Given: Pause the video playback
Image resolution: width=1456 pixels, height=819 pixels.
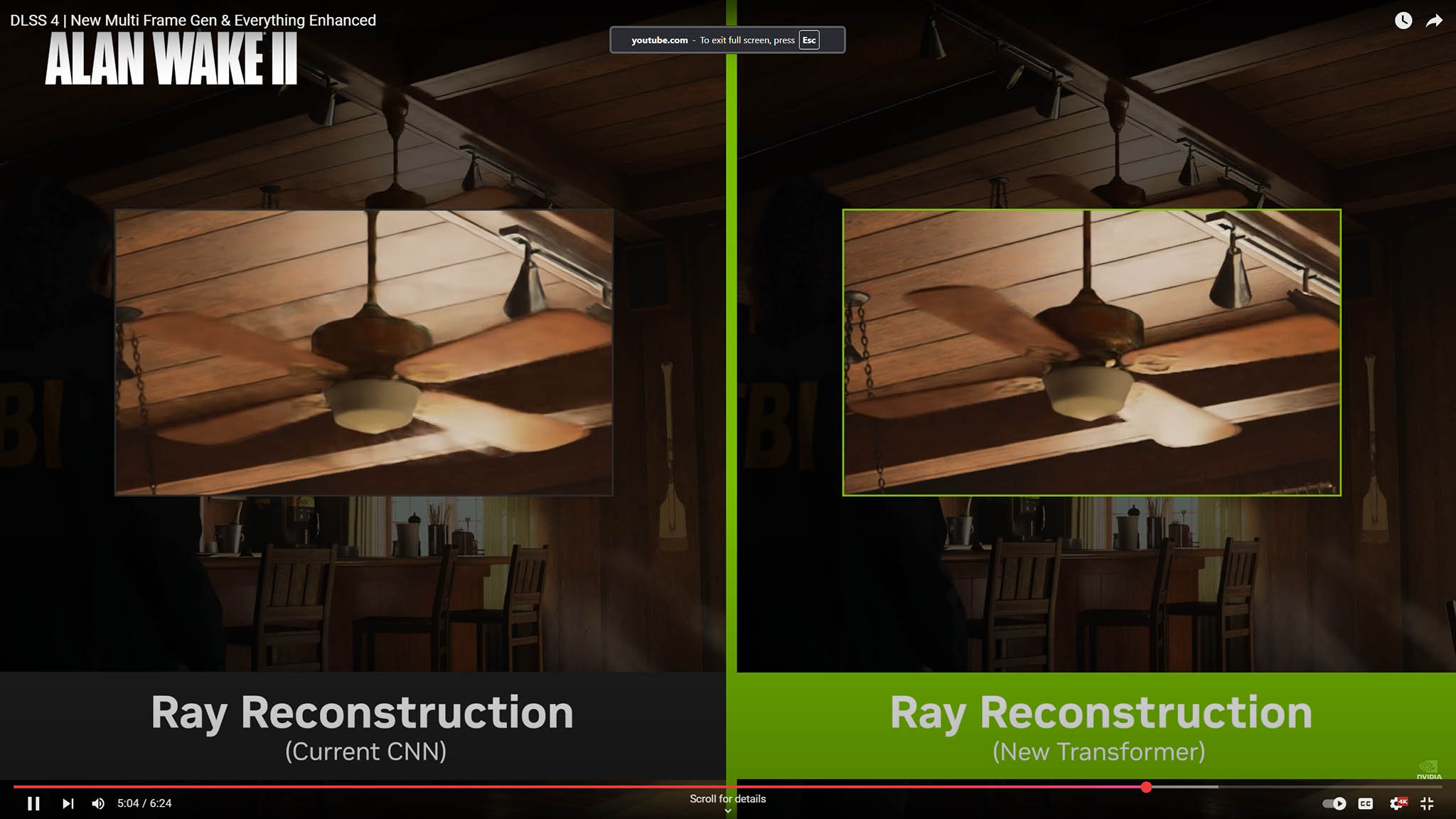Looking at the screenshot, I should pos(33,803).
